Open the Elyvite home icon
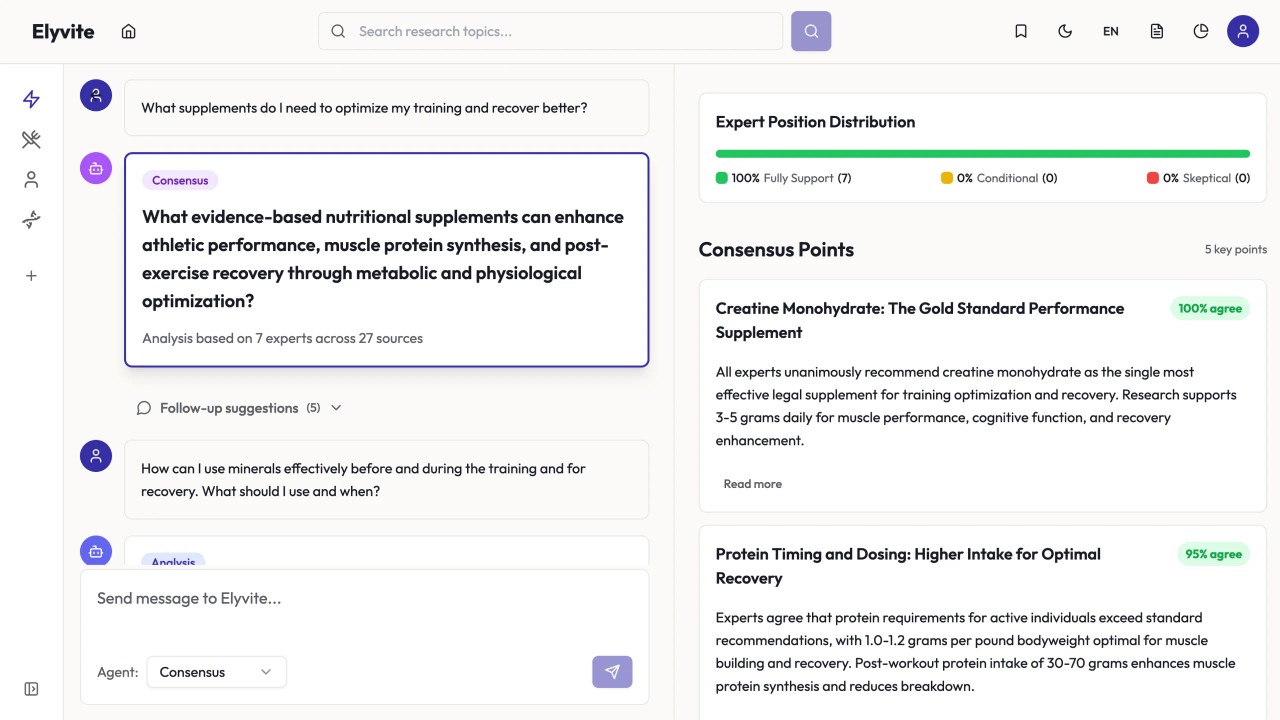The width and height of the screenshot is (1280, 720). click(128, 31)
